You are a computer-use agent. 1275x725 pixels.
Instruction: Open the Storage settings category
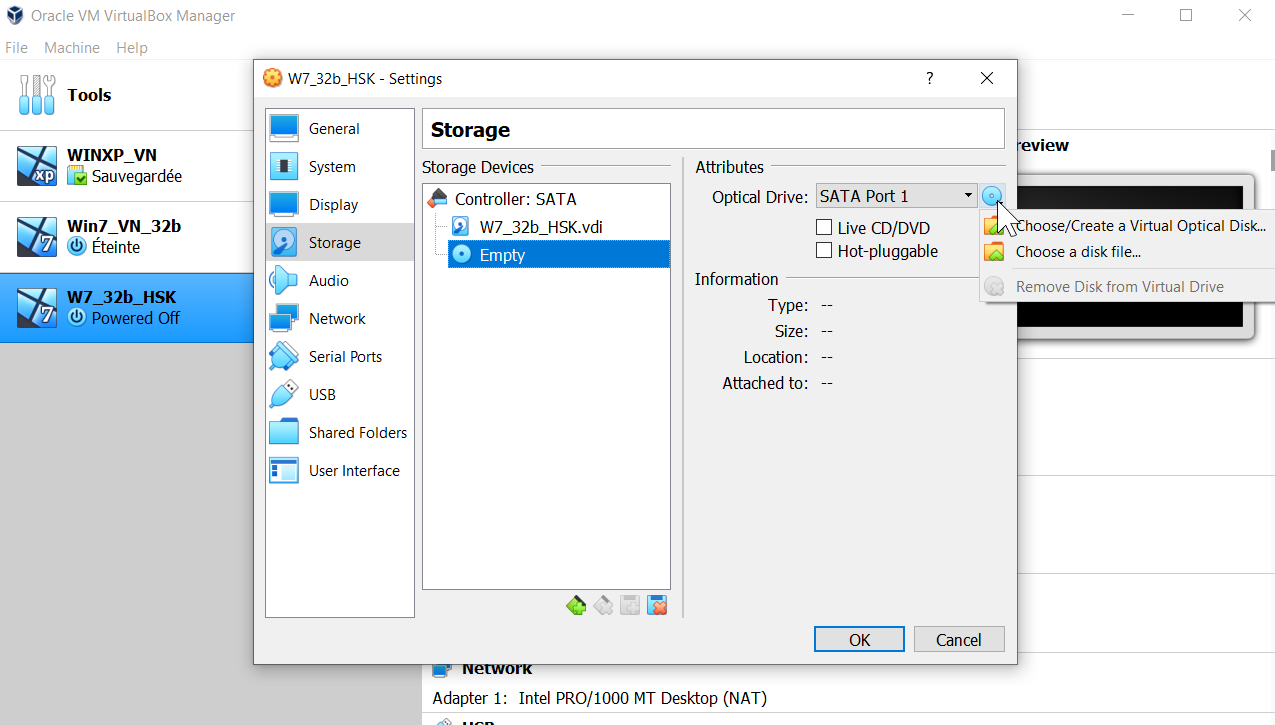tap(339, 243)
